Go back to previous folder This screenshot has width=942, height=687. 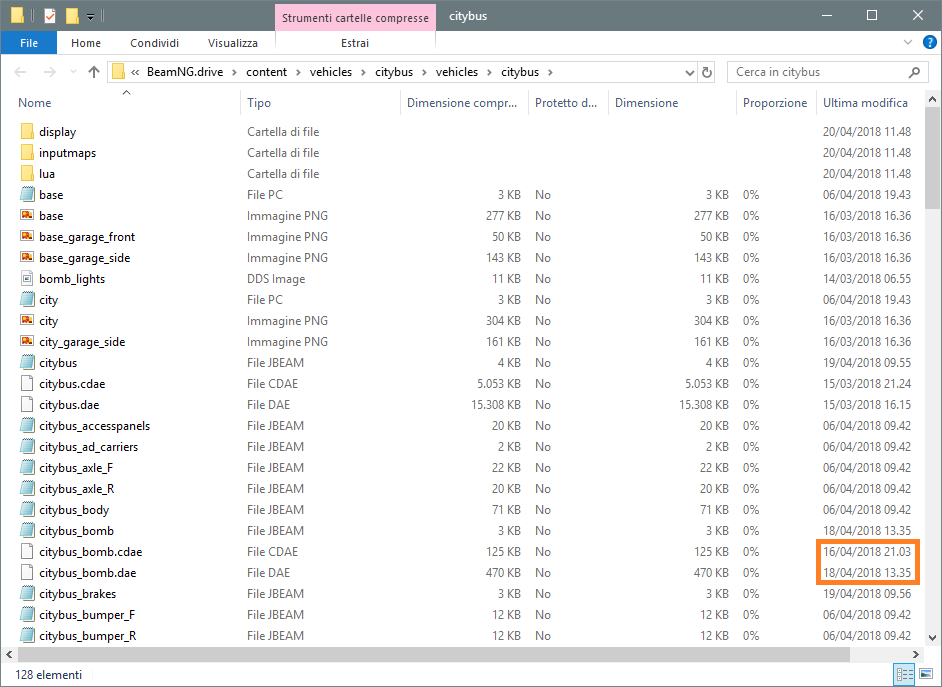coord(20,72)
